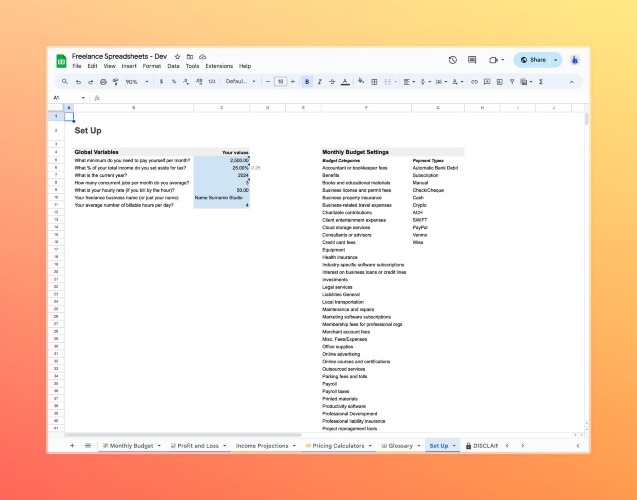
Task: Open the Extensions menu
Action: point(219,66)
